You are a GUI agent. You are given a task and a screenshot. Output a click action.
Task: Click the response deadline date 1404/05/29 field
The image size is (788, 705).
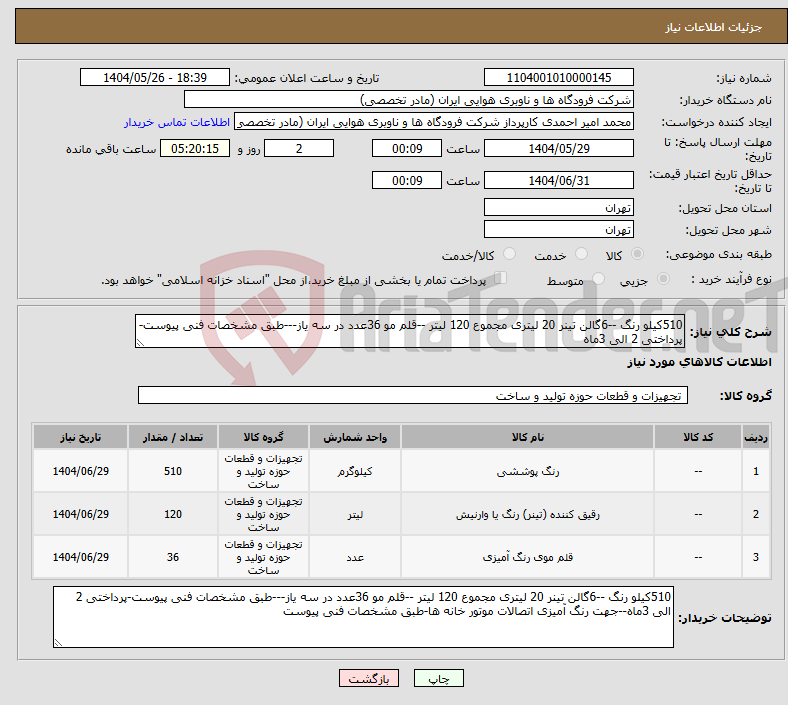557,148
